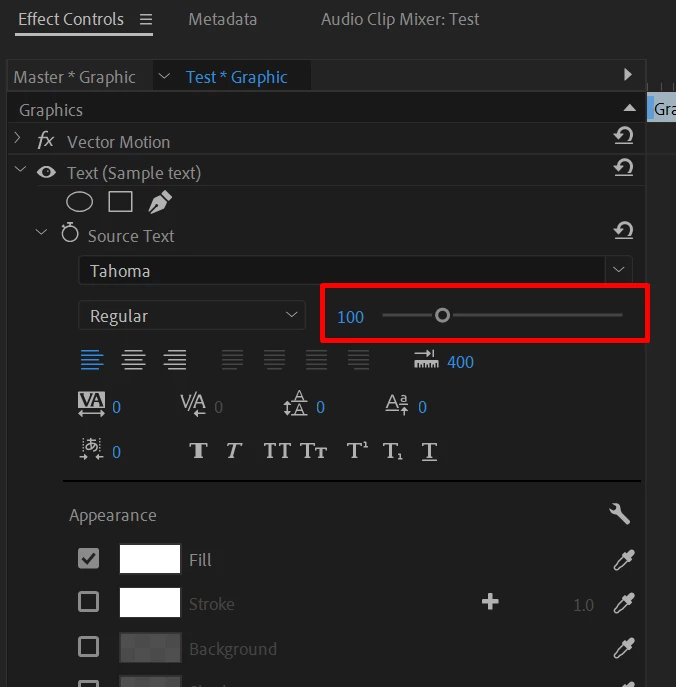This screenshot has height=687, width=676.
Task: Choose justify with last line centered
Action: click(x=274, y=360)
